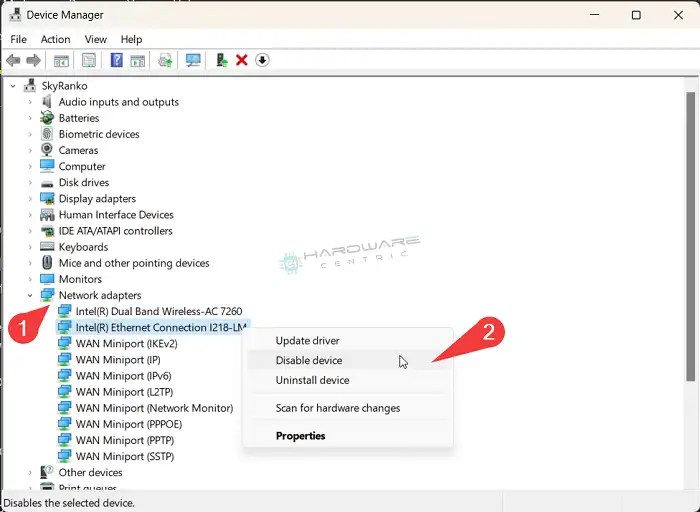The width and height of the screenshot is (700, 512).
Task: Open the Action menu
Action: [55, 39]
